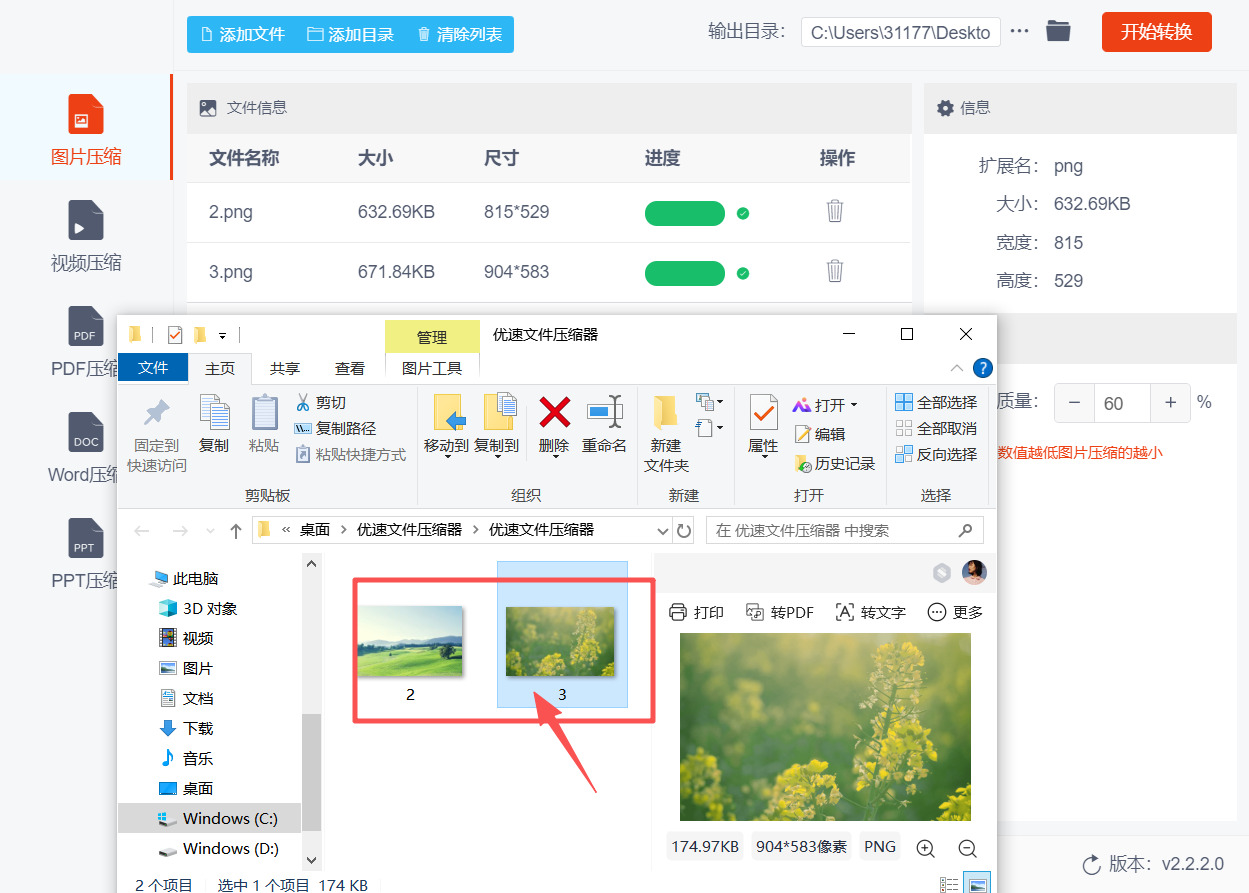Create a folder with the 新建文件夹 icon

666,430
